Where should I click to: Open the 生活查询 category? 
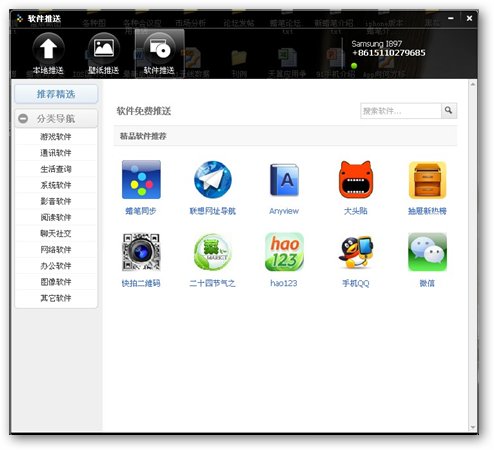pyautogui.click(x=56, y=169)
